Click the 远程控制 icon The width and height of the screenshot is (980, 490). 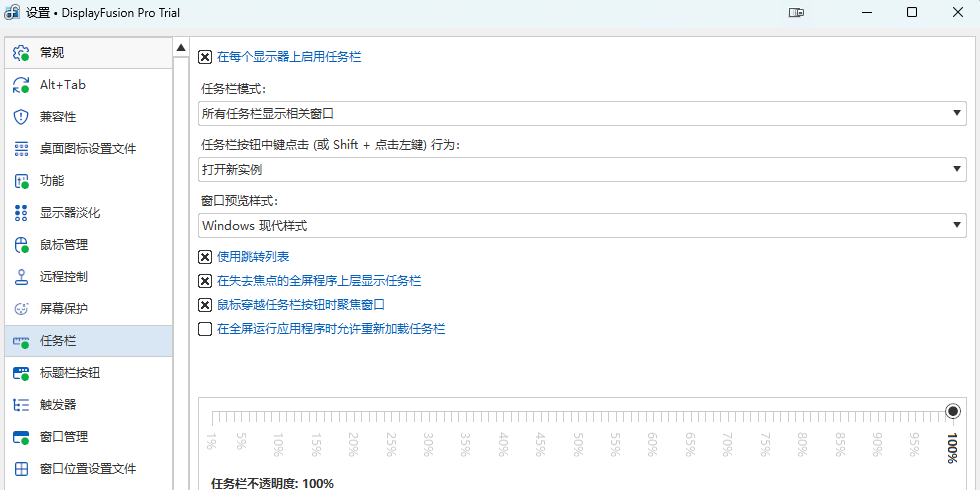tap(21, 277)
